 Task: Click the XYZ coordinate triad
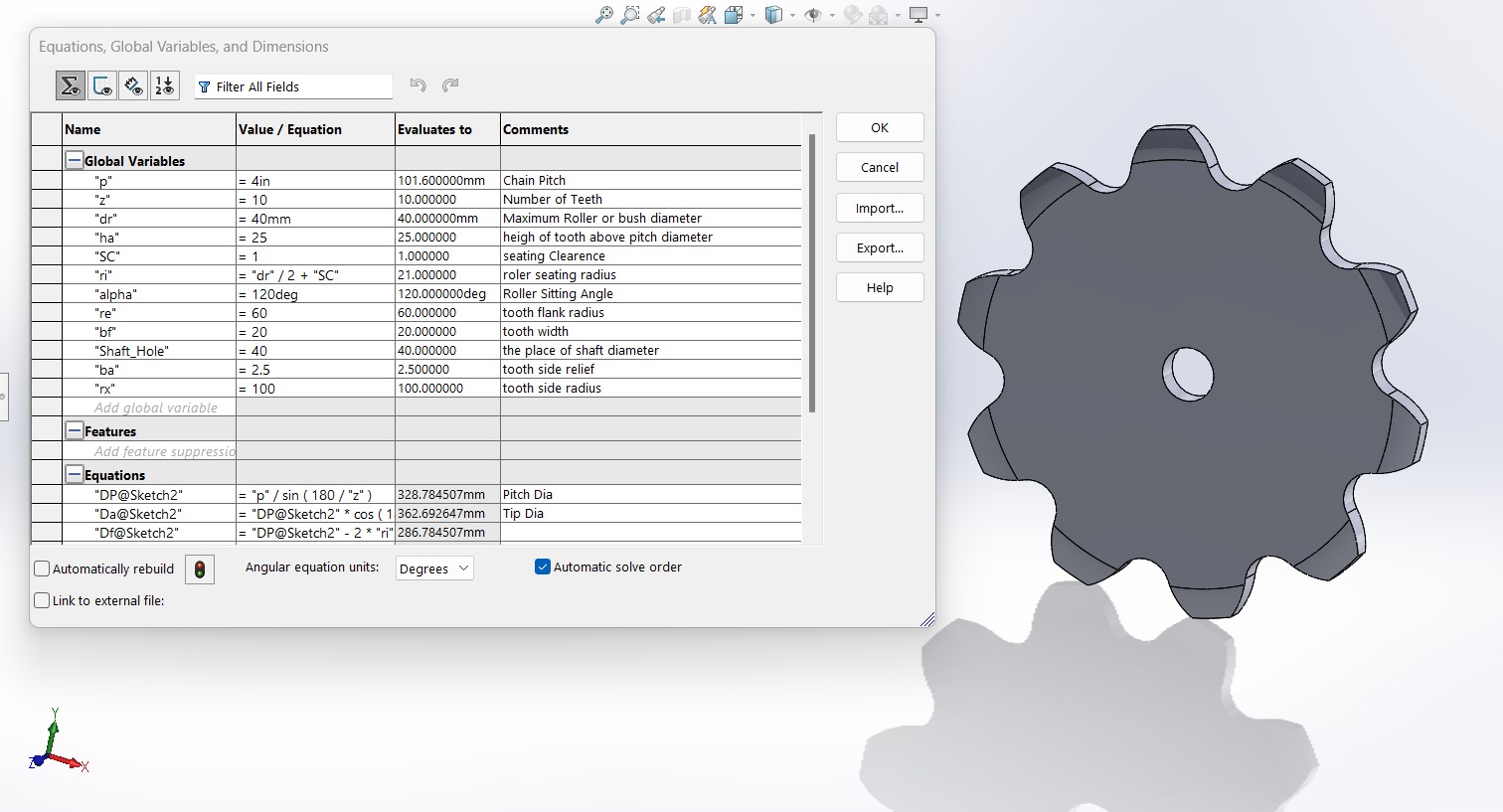pyautogui.click(x=58, y=740)
